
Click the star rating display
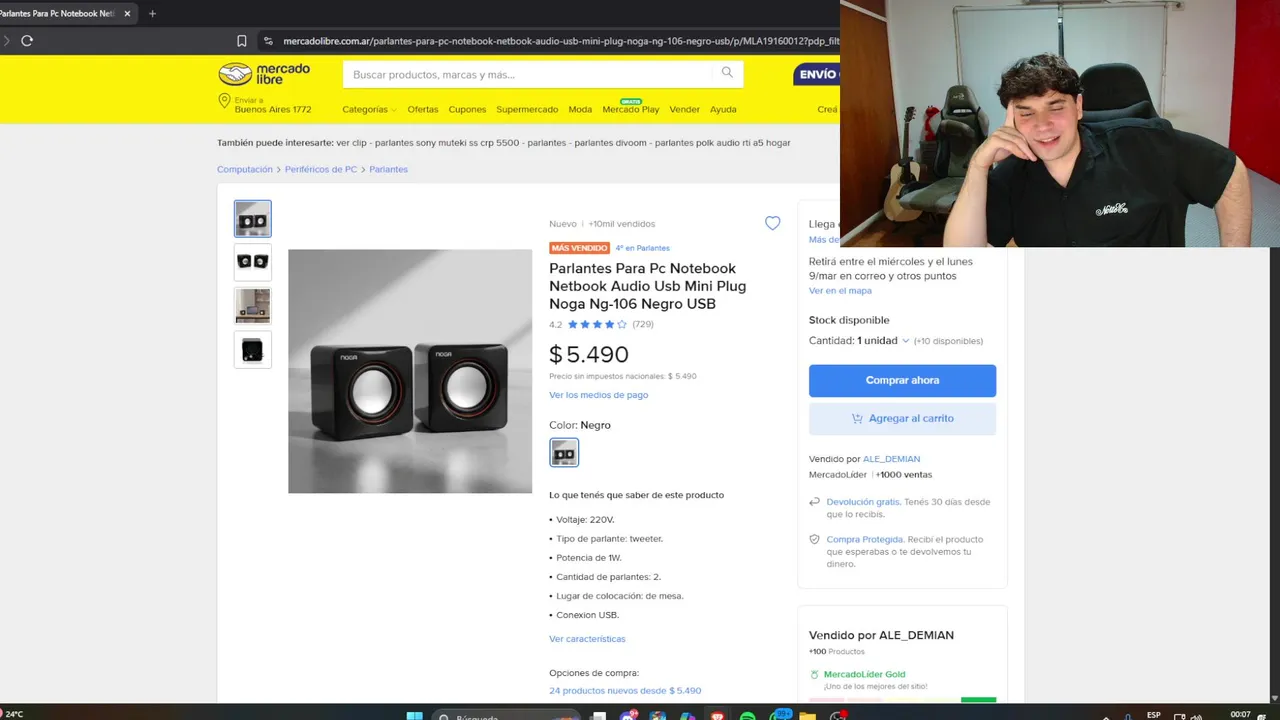click(x=597, y=324)
